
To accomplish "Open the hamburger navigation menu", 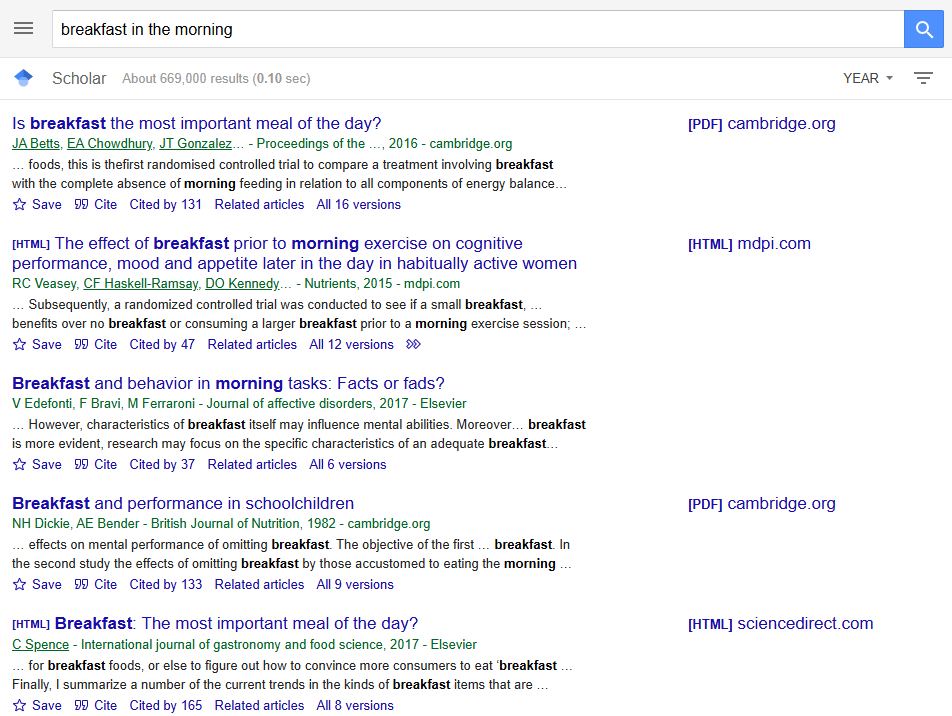I will (x=23, y=28).
